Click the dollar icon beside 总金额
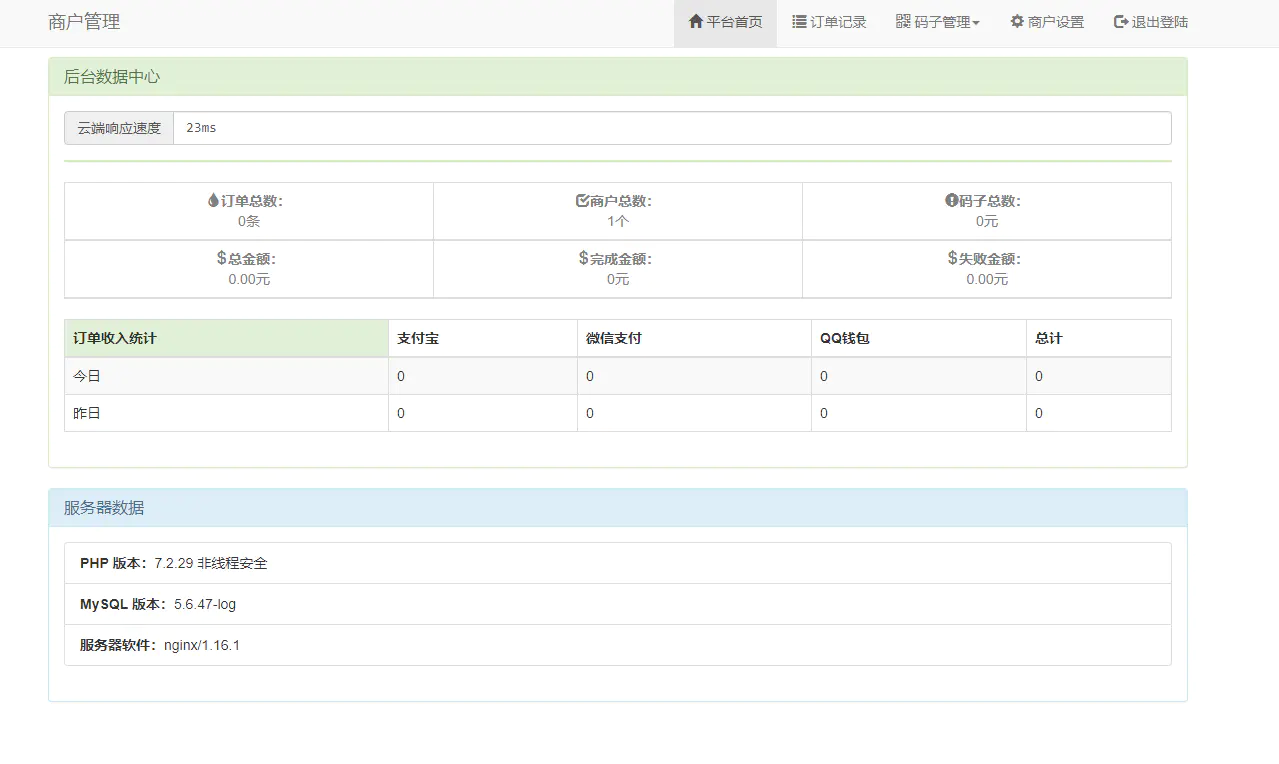The height and width of the screenshot is (764, 1279). [222, 257]
